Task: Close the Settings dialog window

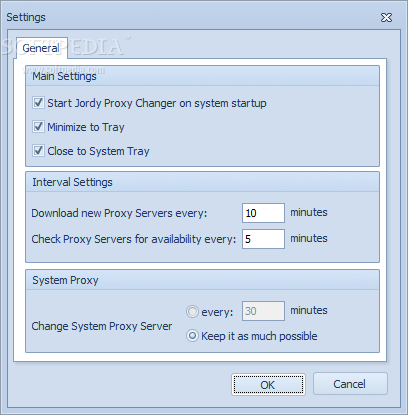Action: tap(386, 17)
